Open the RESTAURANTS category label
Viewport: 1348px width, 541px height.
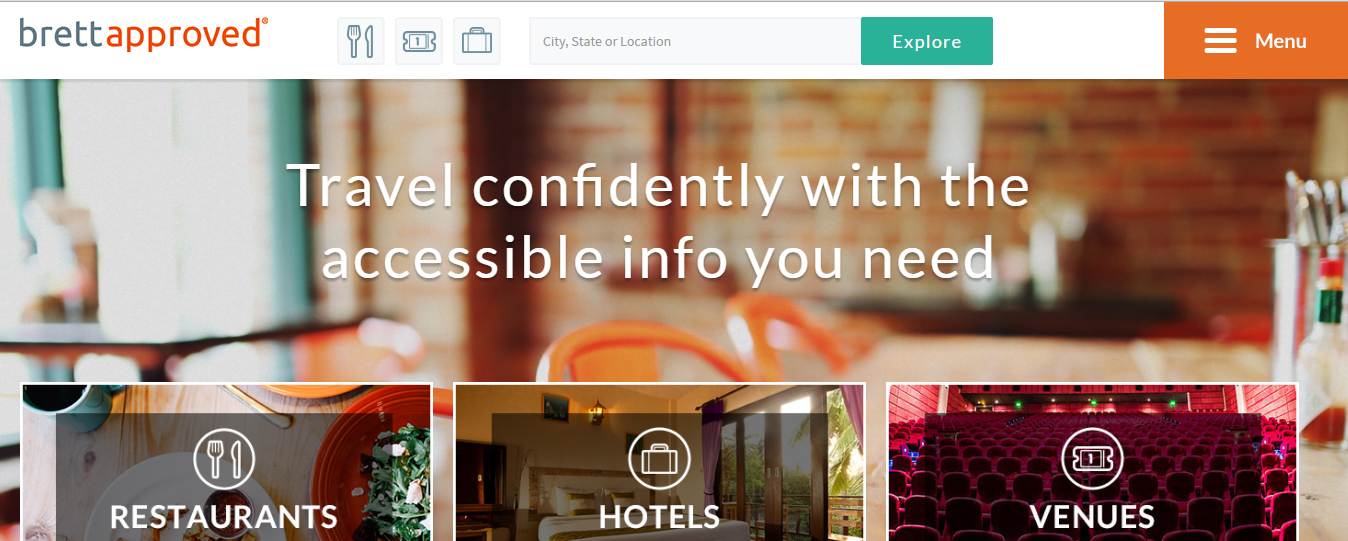tap(224, 517)
